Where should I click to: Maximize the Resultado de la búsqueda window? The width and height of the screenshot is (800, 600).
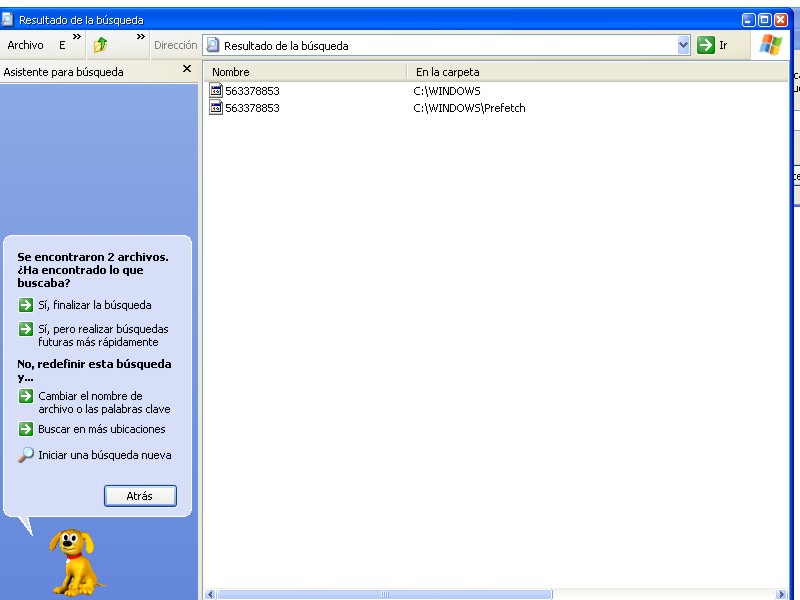point(764,20)
